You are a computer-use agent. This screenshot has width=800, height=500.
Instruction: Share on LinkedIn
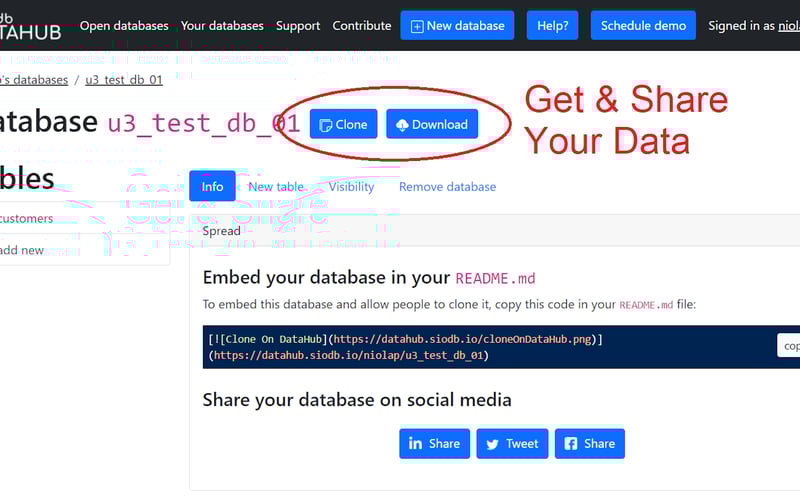coord(434,443)
